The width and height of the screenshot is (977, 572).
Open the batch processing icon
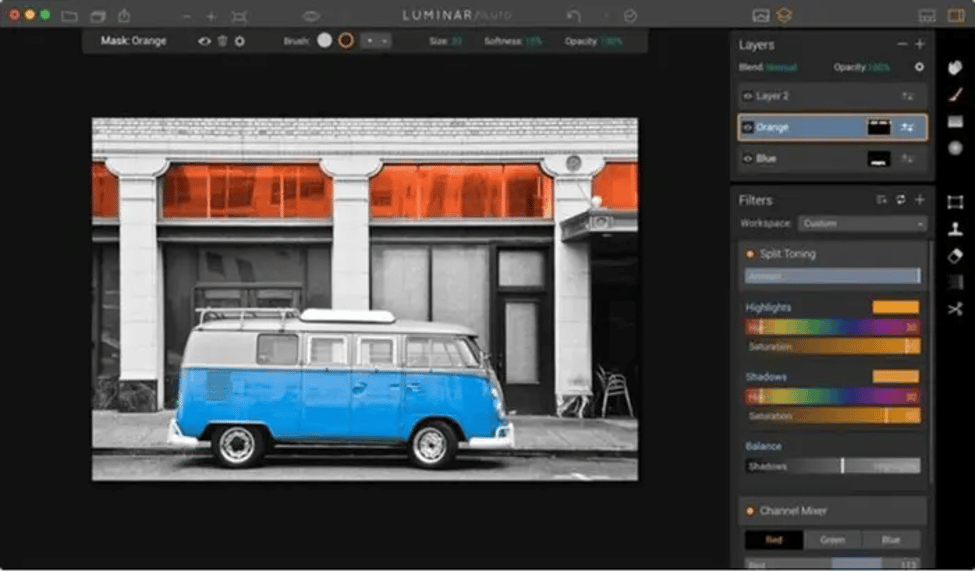pyautogui.click(x=98, y=16)
